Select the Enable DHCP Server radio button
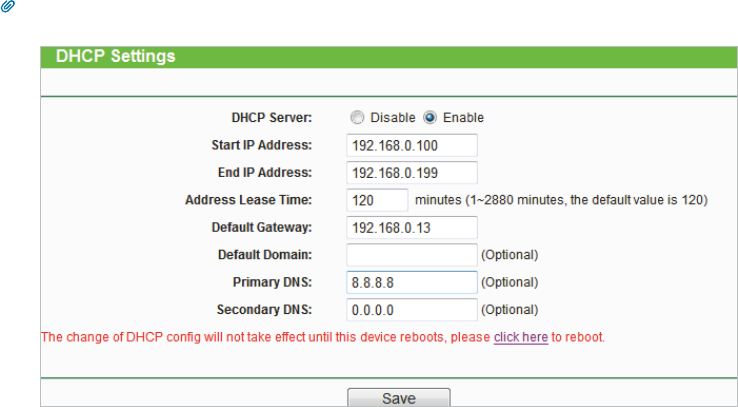The image size is (738, 407). click(430, 117)
